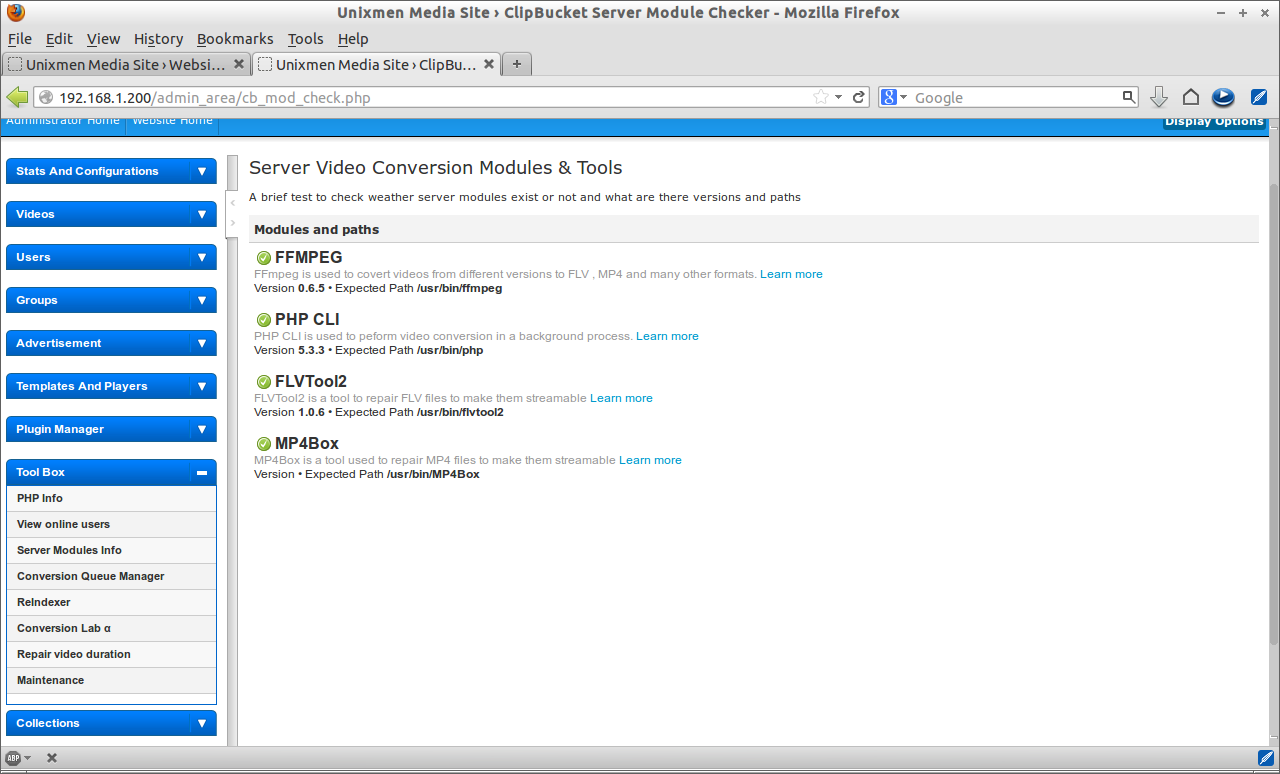Expand the Advertisement sidebar section
Viewport: 1280px width, 774px height.
tap(111, 343)
